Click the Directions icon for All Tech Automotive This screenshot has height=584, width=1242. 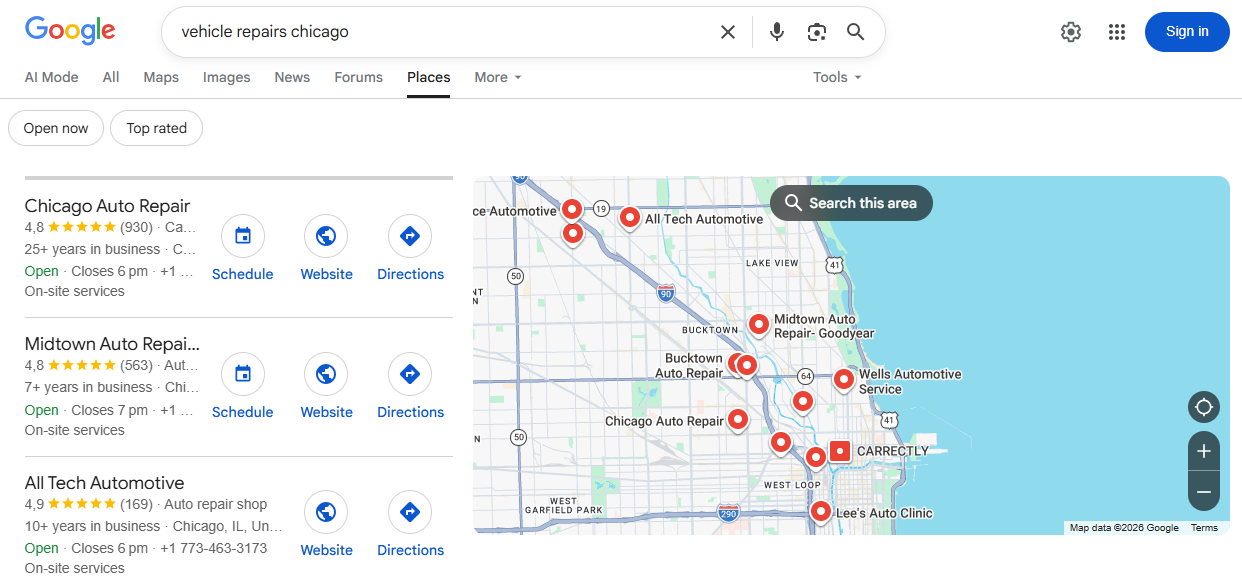click(x=410, y=512)
